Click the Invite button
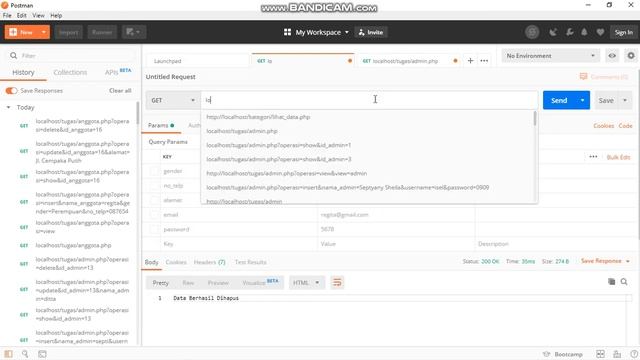The height and width of the screenshot is (360, 640). [371, 32]
